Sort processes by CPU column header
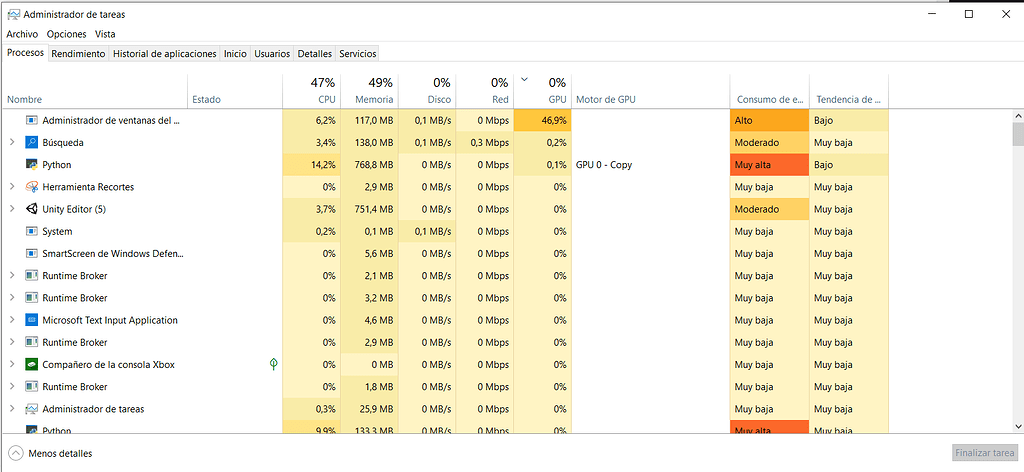The height and width of the screenshot is (472, 1024). point(312,90)
